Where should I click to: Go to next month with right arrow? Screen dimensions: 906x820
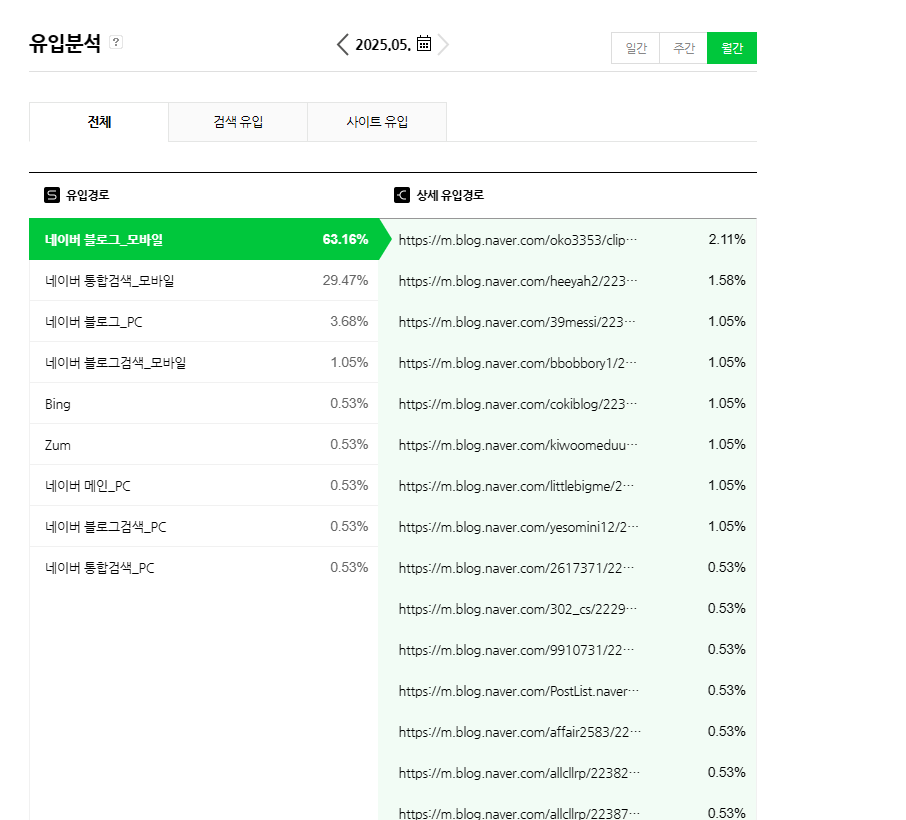(x=443, y=44)
